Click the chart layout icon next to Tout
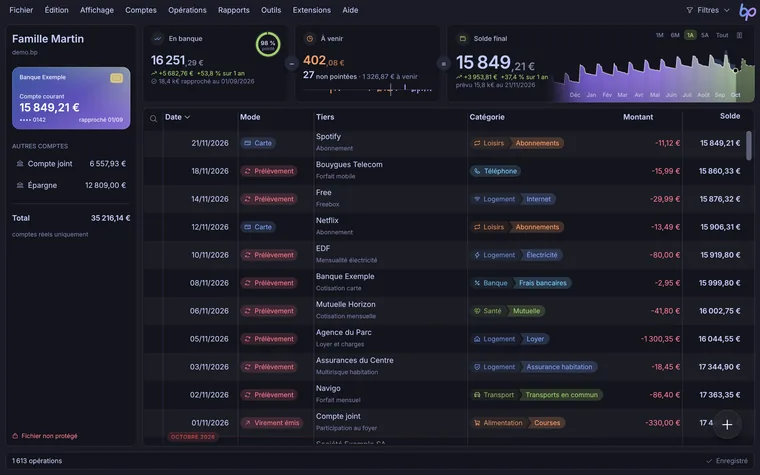Viewport: 760px width, 475px height. (739, 35)
